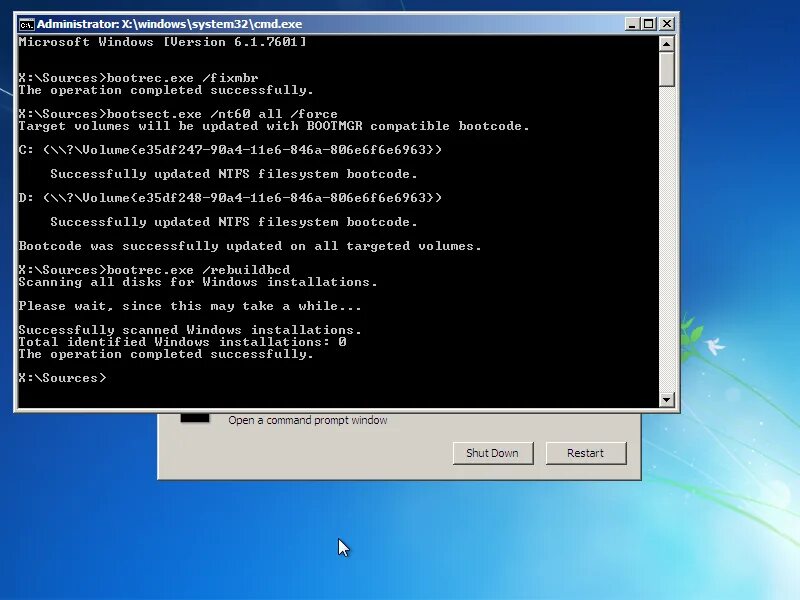The height and width of the screenshot is (600, 800).
Task: Click the 'Please wait, since this may take a while' line
Action: pos(190,306)
